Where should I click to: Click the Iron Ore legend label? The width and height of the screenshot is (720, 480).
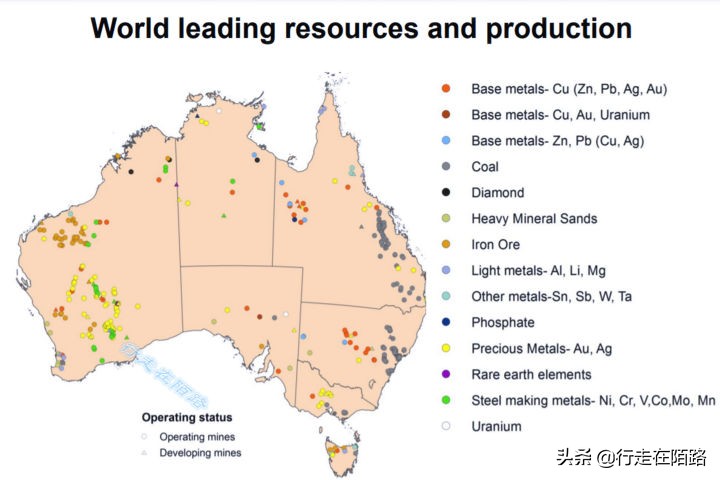[x=496, y=245]
